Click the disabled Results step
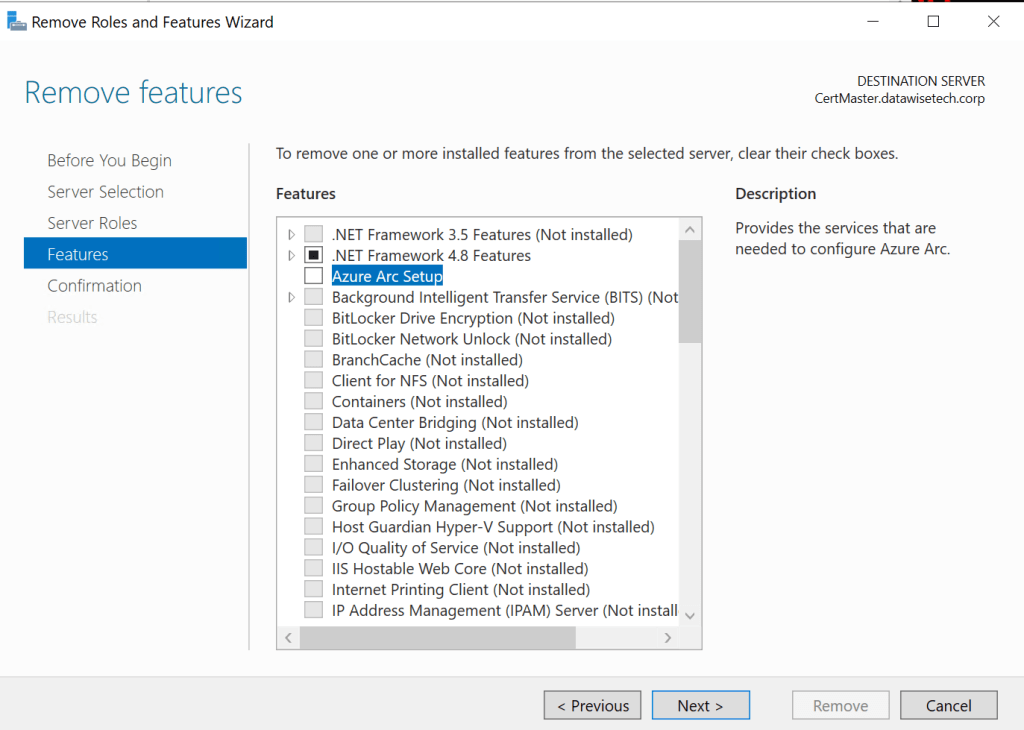Image resolution: width=1024 pixels, height=730 pixels. coord(72,317)
